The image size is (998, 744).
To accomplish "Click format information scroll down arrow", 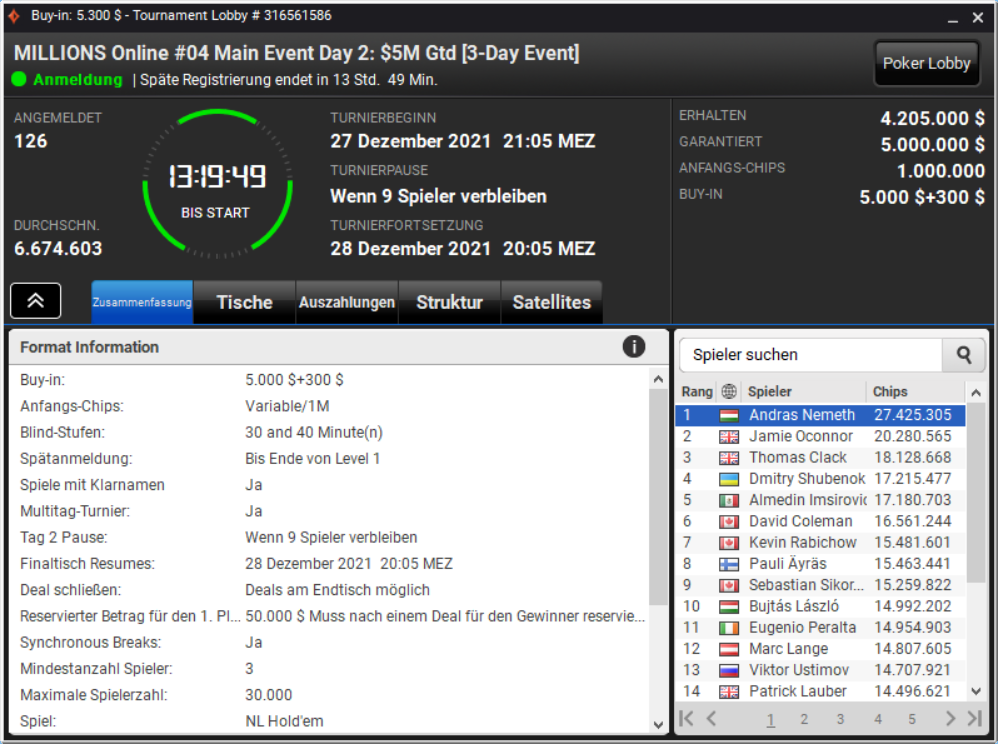I will pyautogui.click(x=658, y=724).
